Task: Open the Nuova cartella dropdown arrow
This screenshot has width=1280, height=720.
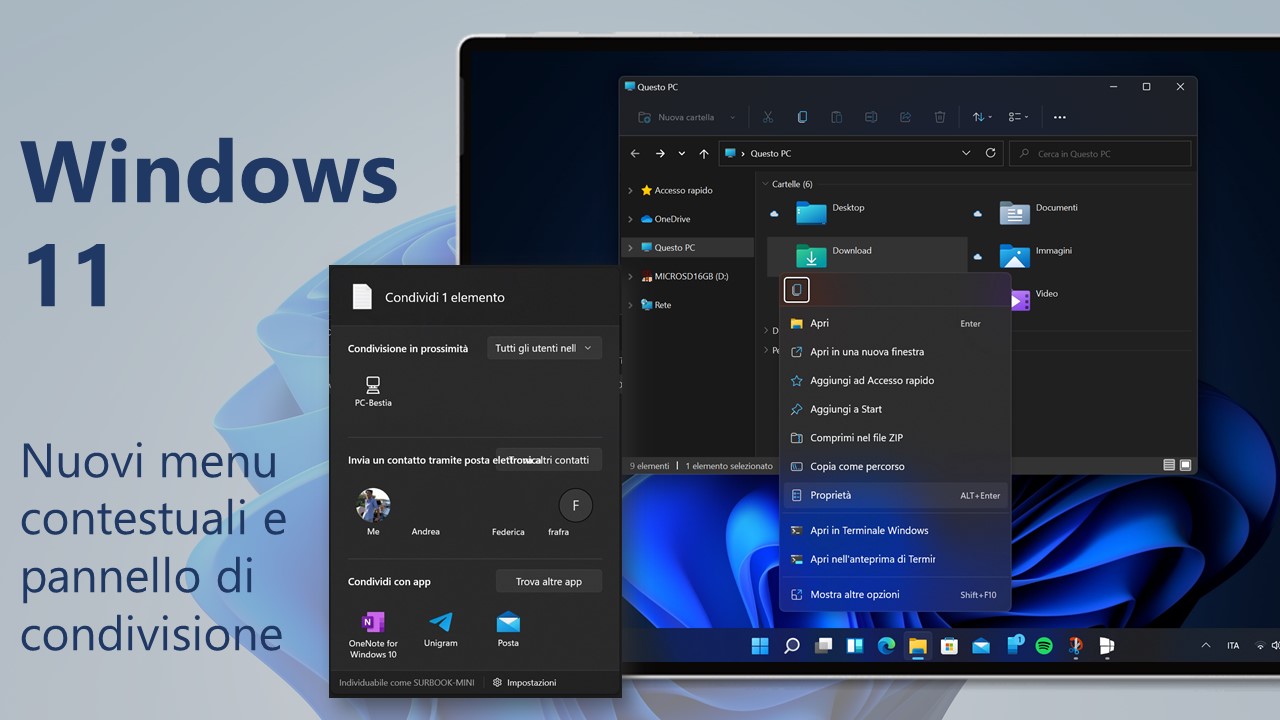Action: [x=733, y=117]
